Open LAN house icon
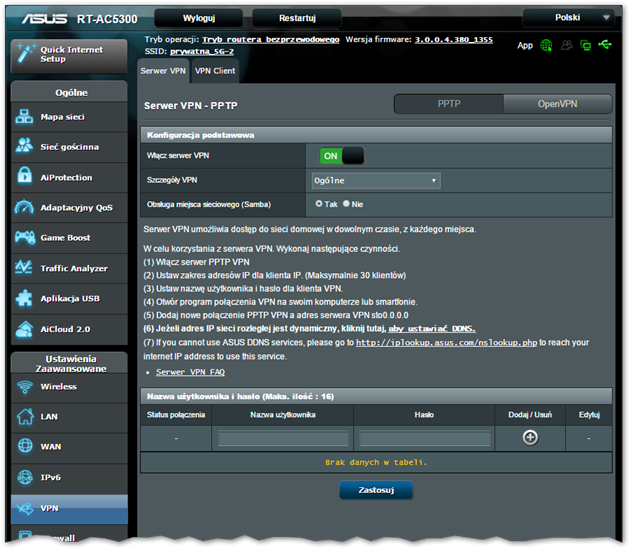 pyautogui.click(x=25, y=416)
